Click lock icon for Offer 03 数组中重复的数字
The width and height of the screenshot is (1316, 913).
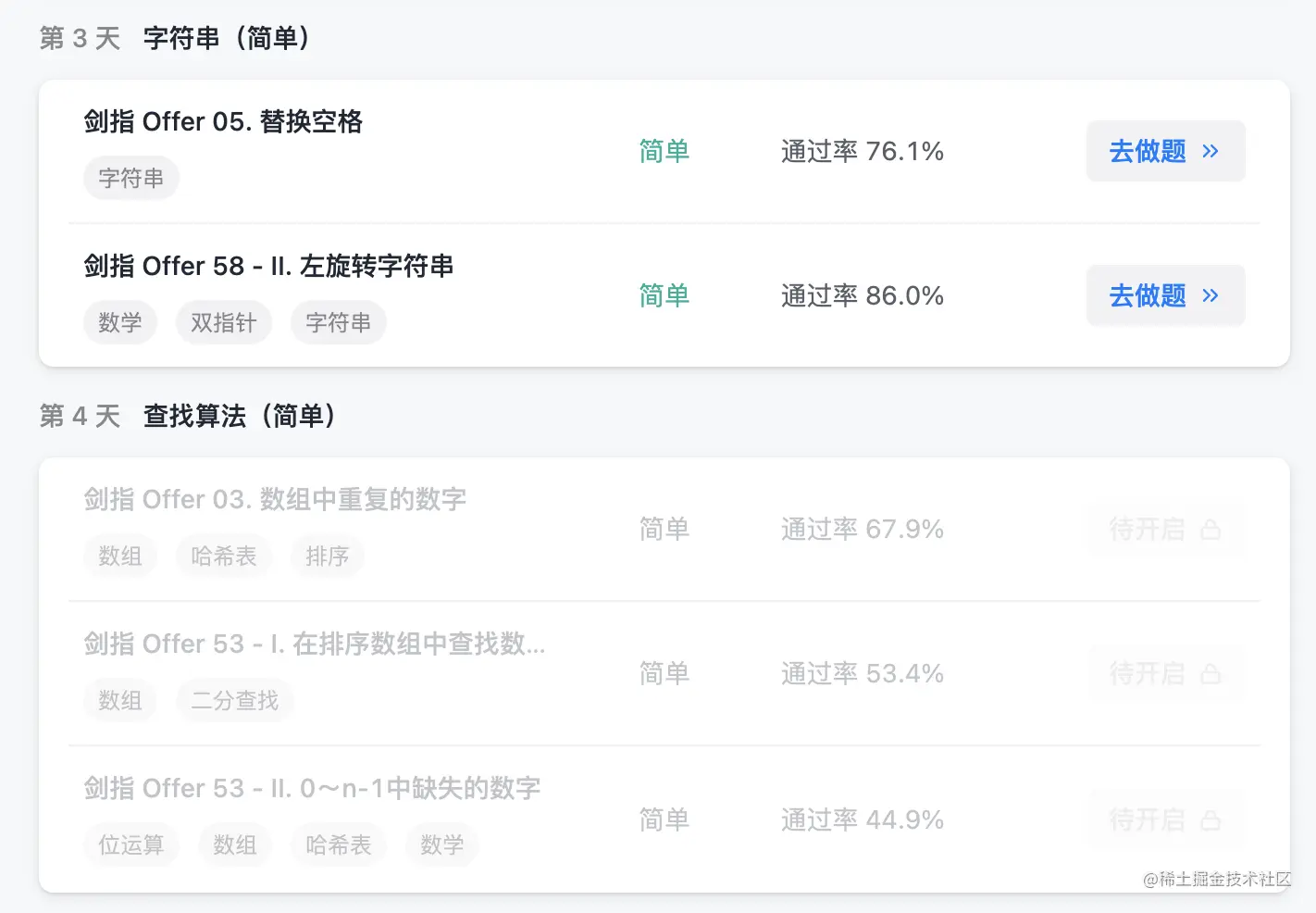point(1210,530)
